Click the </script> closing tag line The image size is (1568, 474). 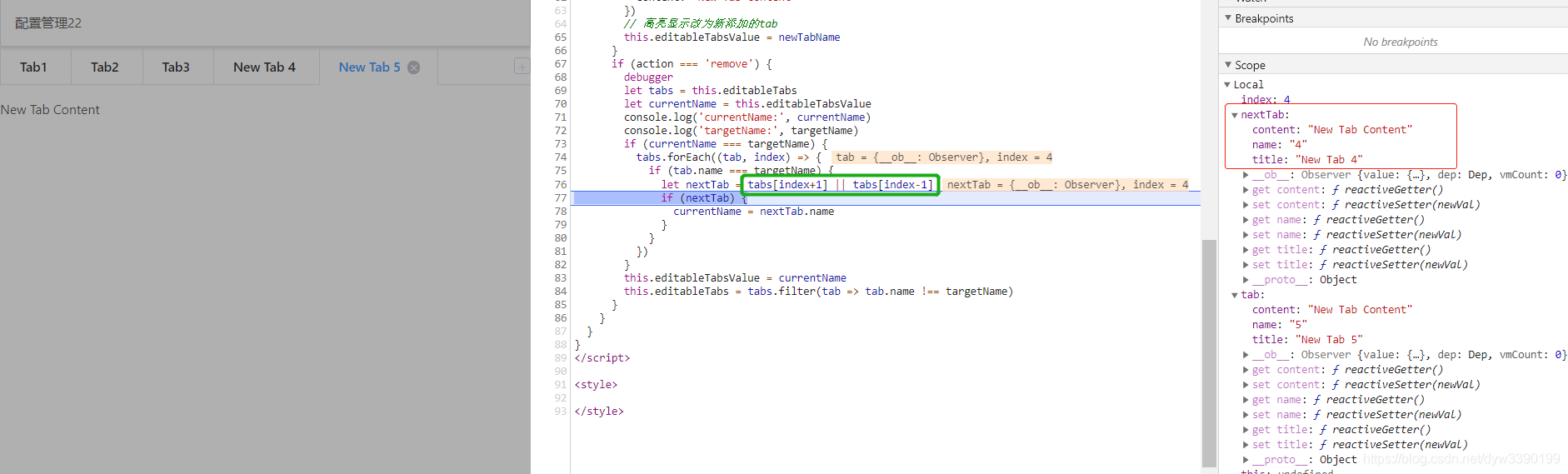coord(602,358)
